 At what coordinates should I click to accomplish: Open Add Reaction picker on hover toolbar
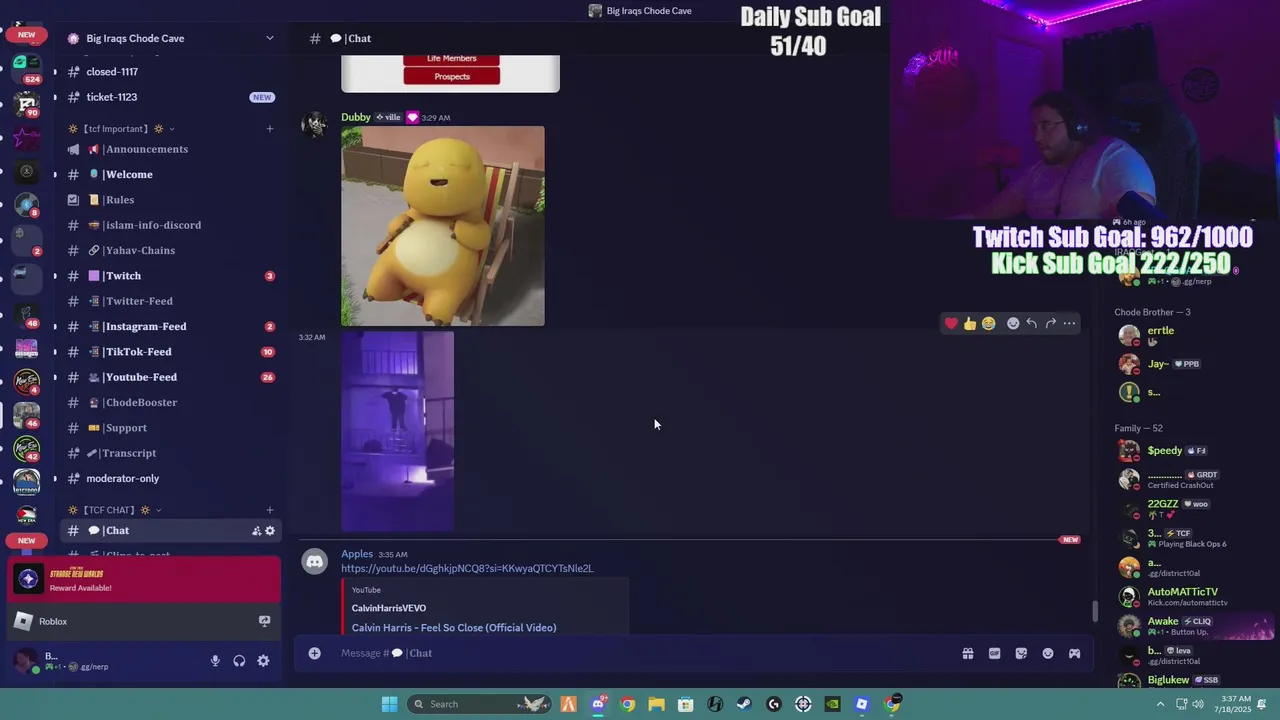(1013, 323)
